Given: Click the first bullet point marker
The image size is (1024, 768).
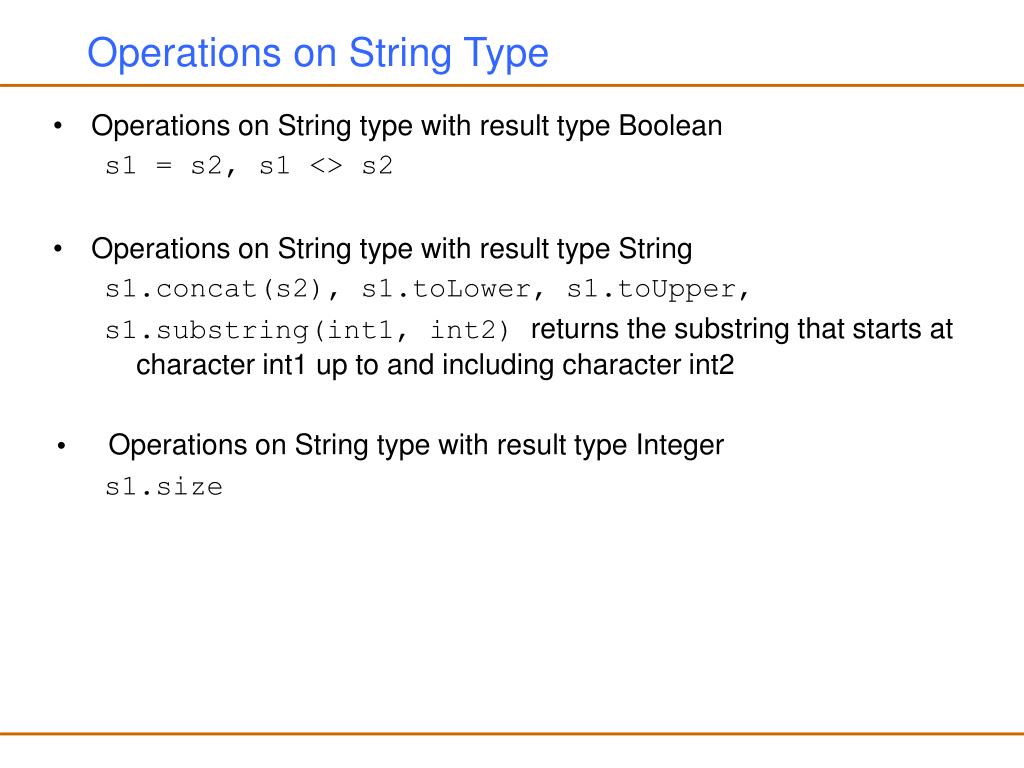Looking at the screenshot, I should click(x=58, y=125).
